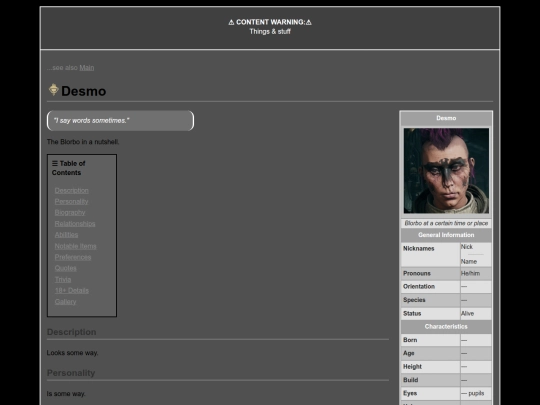Open Abilities link in contents list

coord(66,235)
